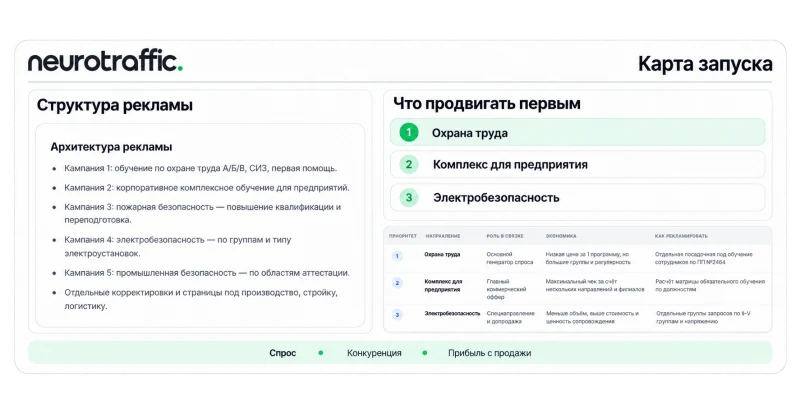Viewport: 800px width, 400px height.
Task: Select number 3 badge next to Электробезопасность
Action: coord(409,197)
